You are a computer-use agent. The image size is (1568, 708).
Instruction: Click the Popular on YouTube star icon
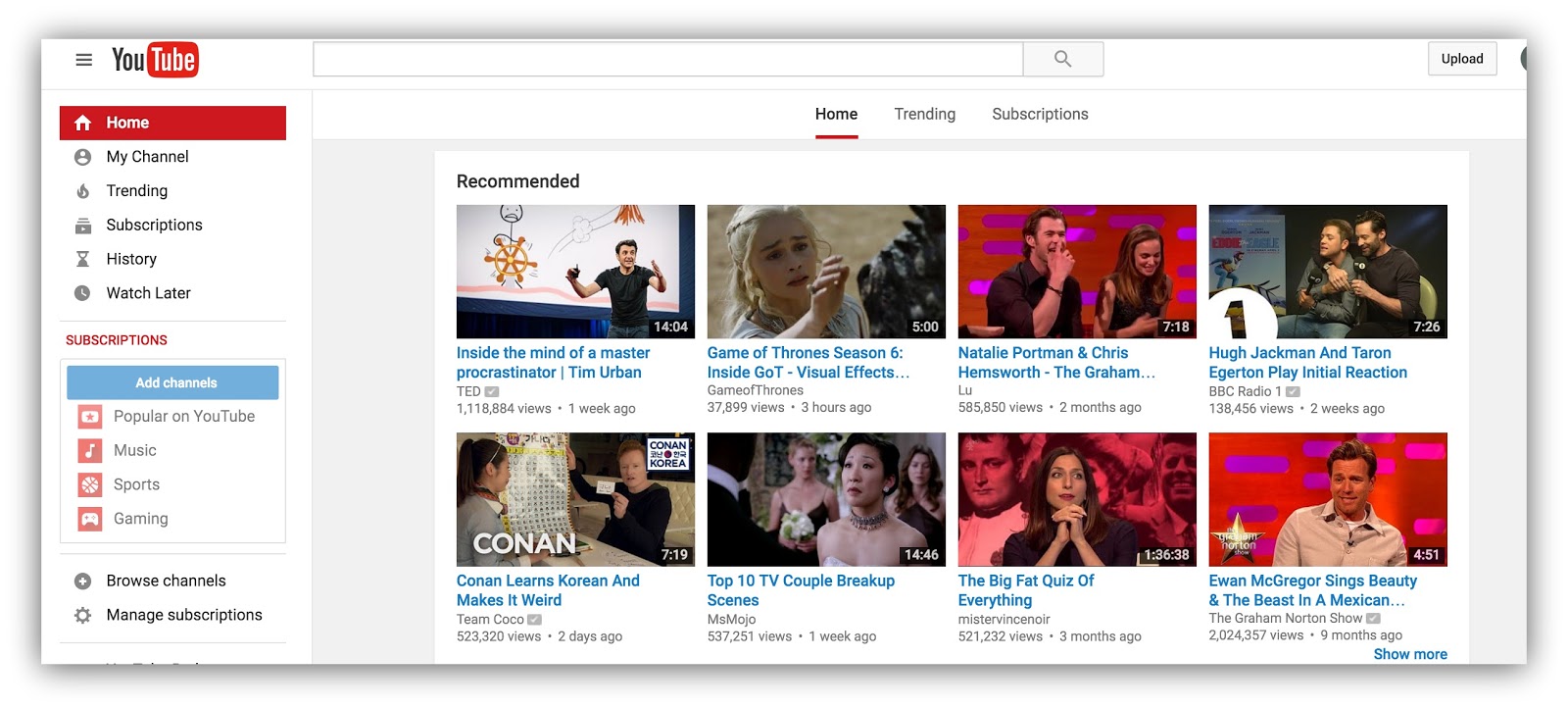(x=90, y=417)
